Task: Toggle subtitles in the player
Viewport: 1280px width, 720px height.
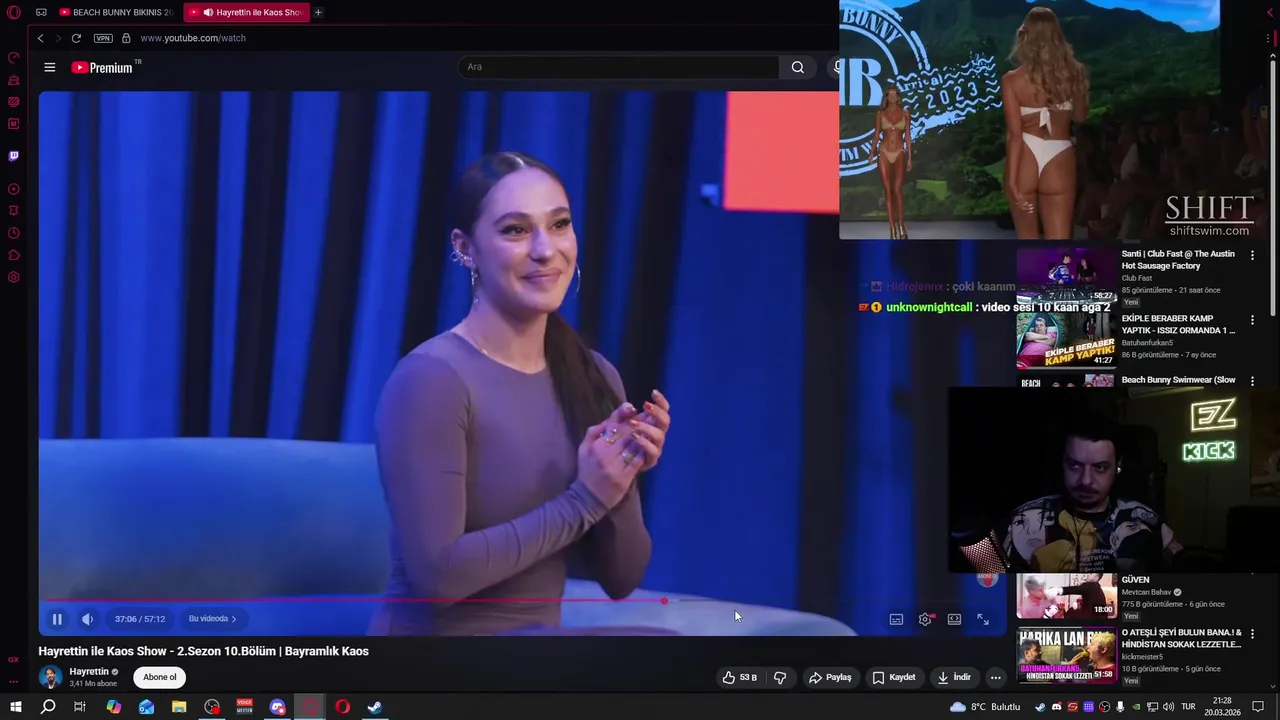Action: 896,619
